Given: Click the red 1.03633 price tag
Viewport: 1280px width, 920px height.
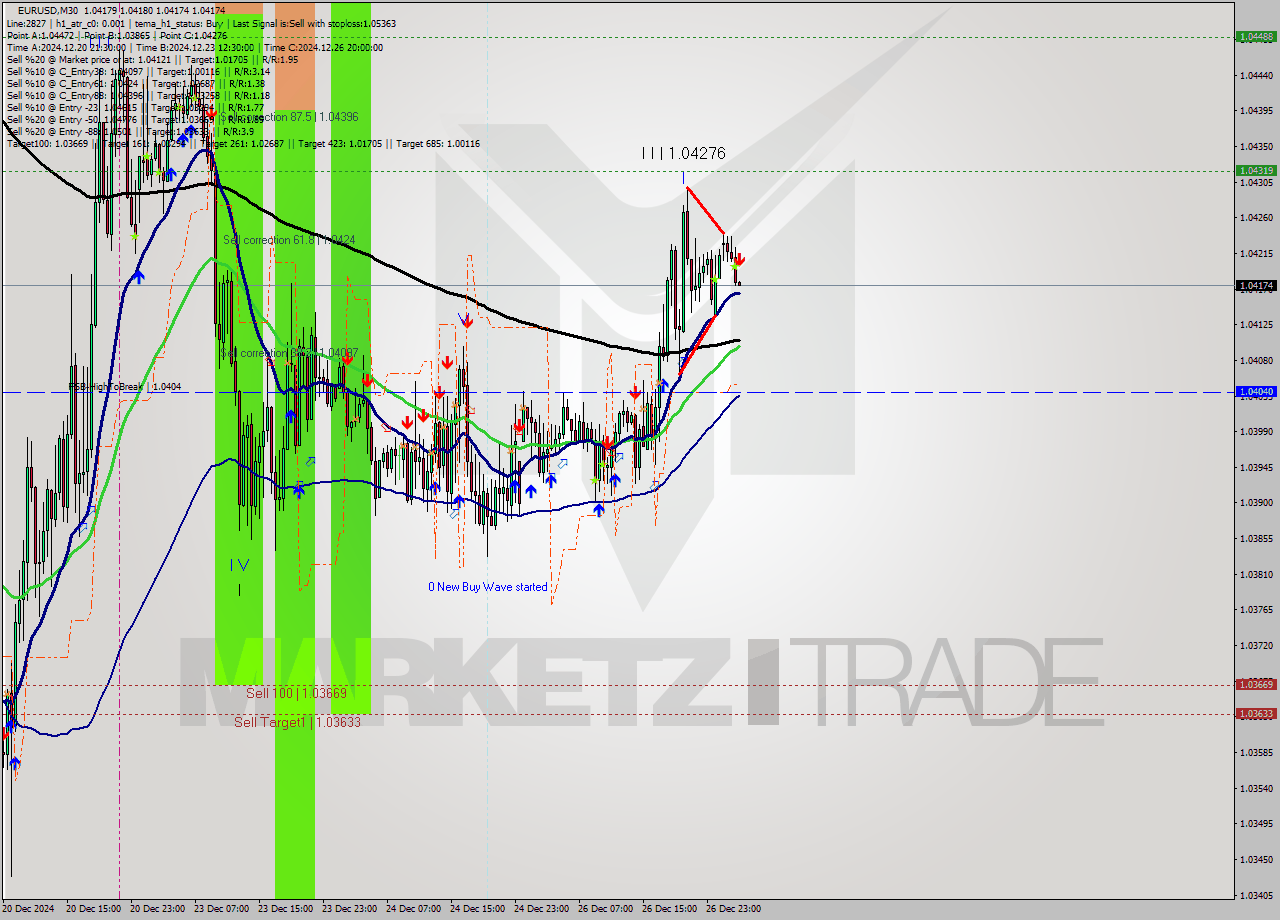Looking at the screenshot, I should pos(1256,714).
